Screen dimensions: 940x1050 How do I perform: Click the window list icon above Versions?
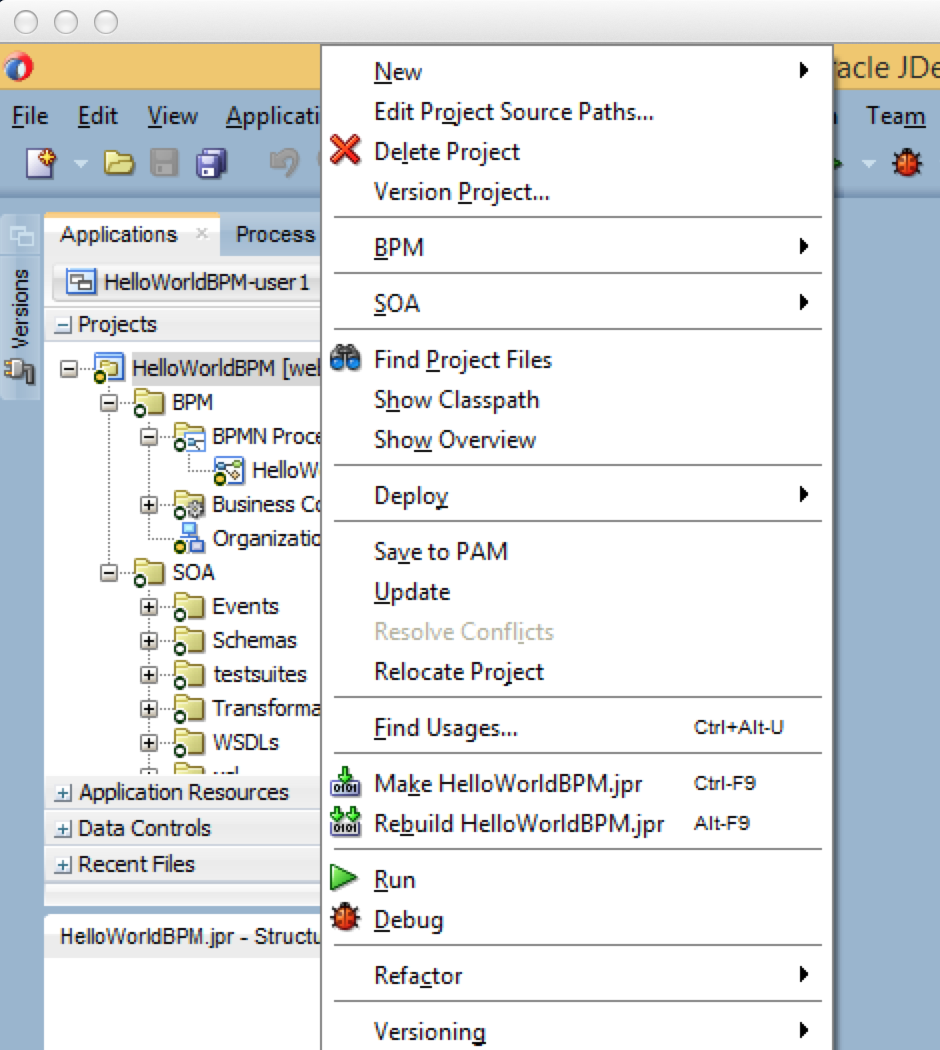coord(21,235)
